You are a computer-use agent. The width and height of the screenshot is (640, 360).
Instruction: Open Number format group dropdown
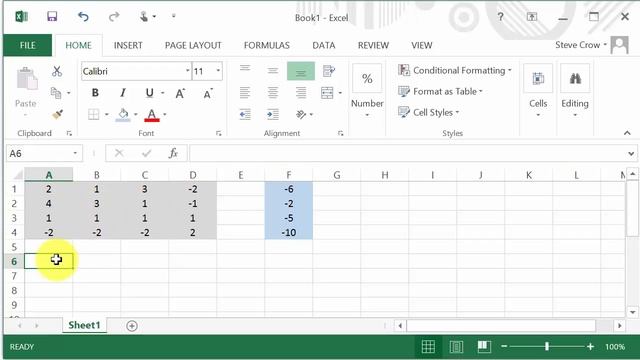[x=367, y=115]
